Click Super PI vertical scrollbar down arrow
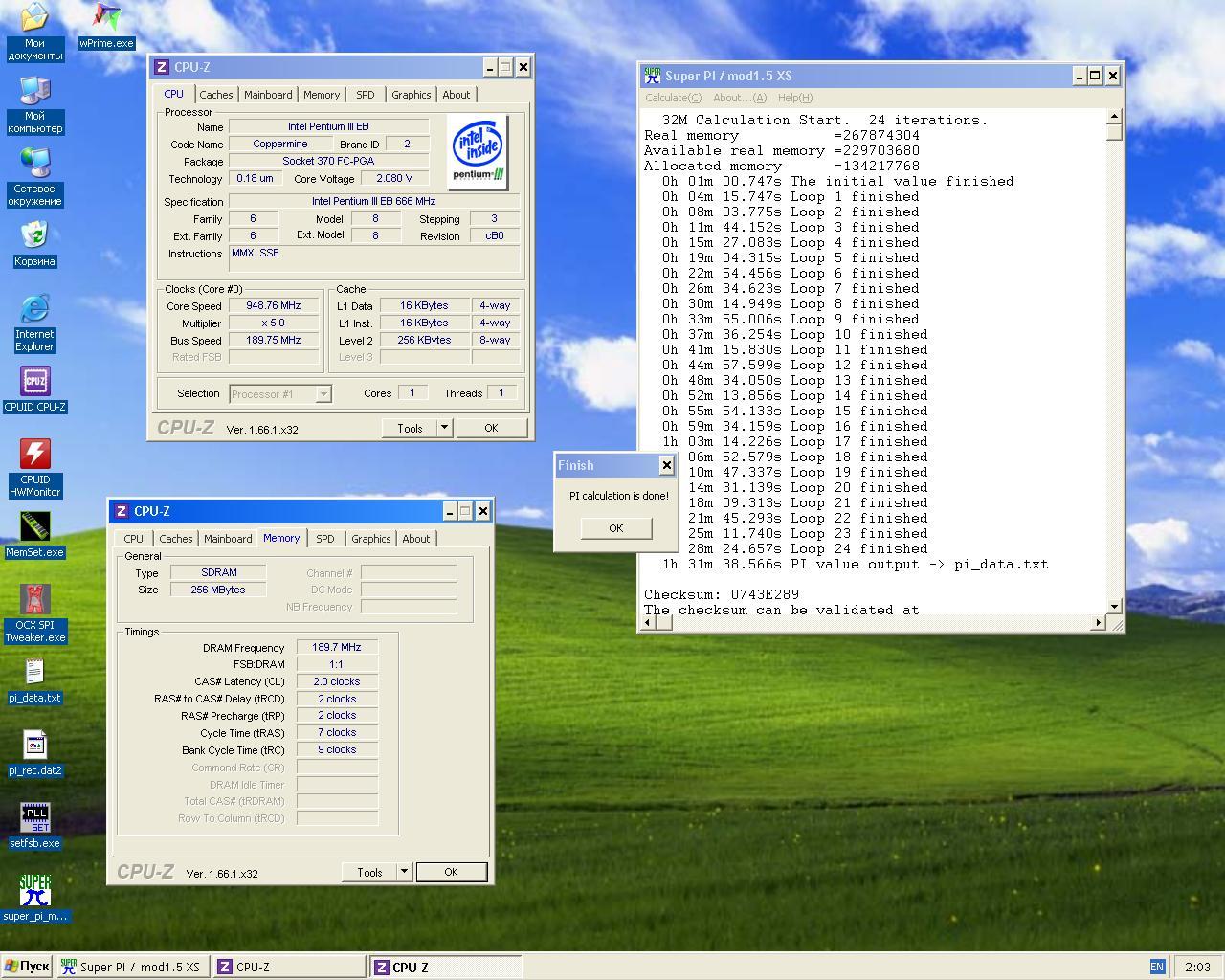 [1114, 607]
